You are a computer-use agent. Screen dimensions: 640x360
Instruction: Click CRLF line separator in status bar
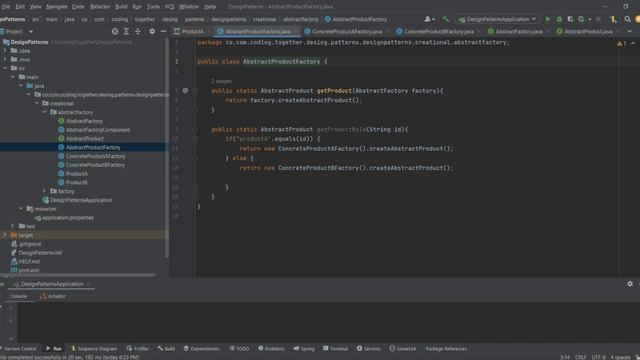pos(580,357)
